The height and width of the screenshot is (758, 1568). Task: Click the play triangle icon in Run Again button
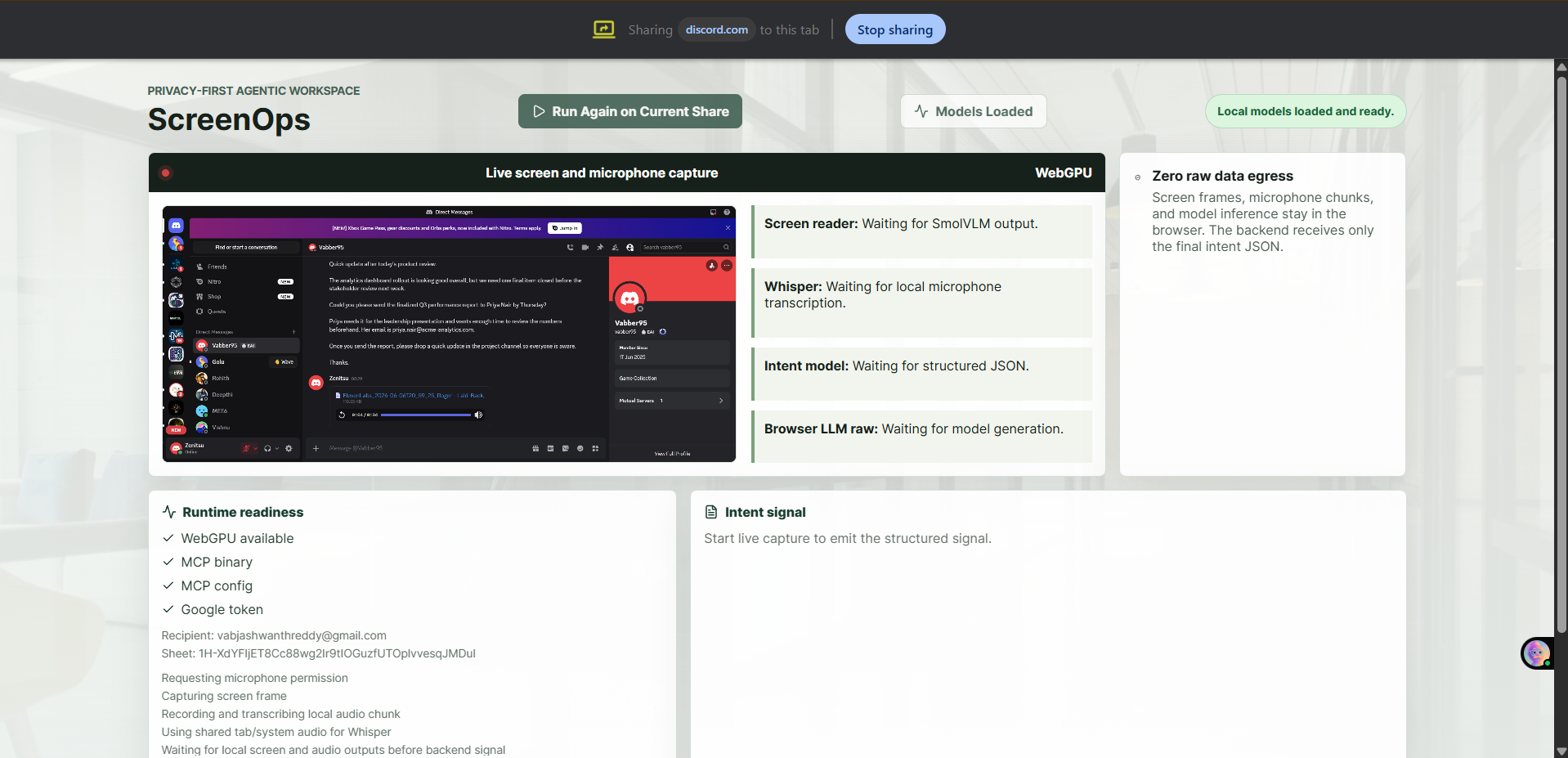(539, 111)
